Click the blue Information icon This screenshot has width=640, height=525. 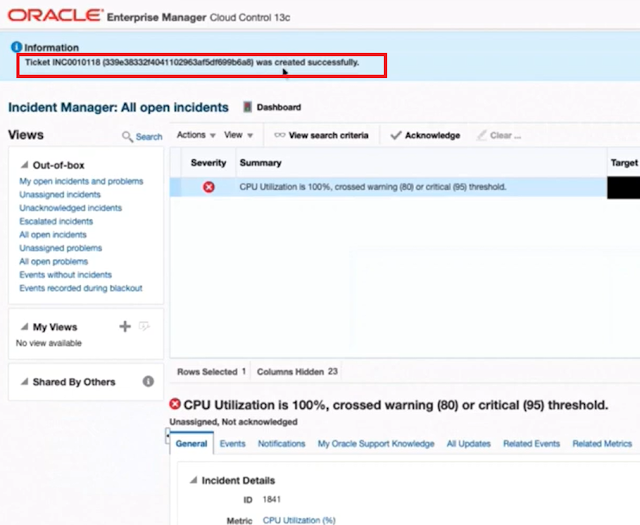click(16, 47)
